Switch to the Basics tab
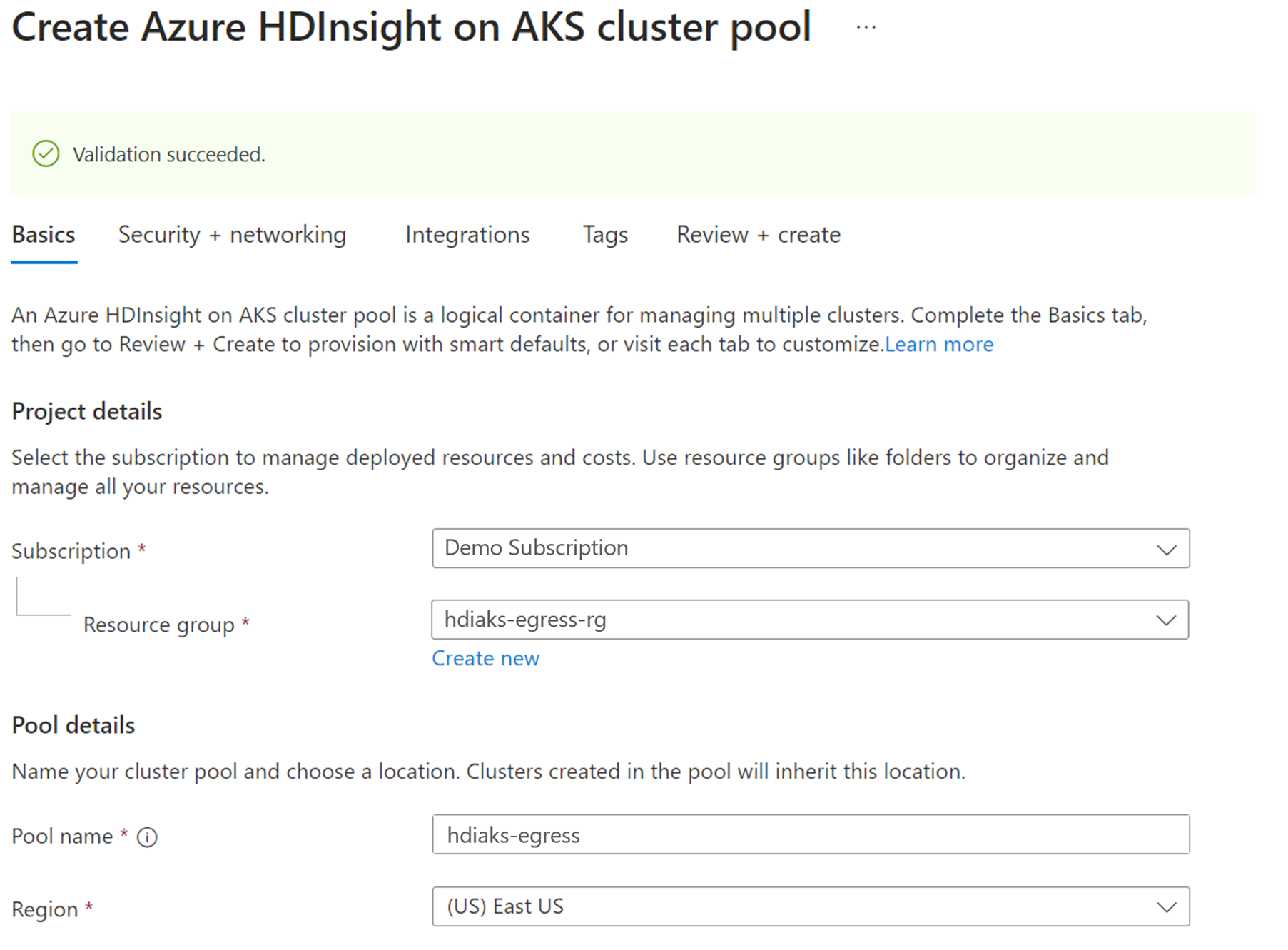Screen dimensions: 1288x950 coord(44,235)
